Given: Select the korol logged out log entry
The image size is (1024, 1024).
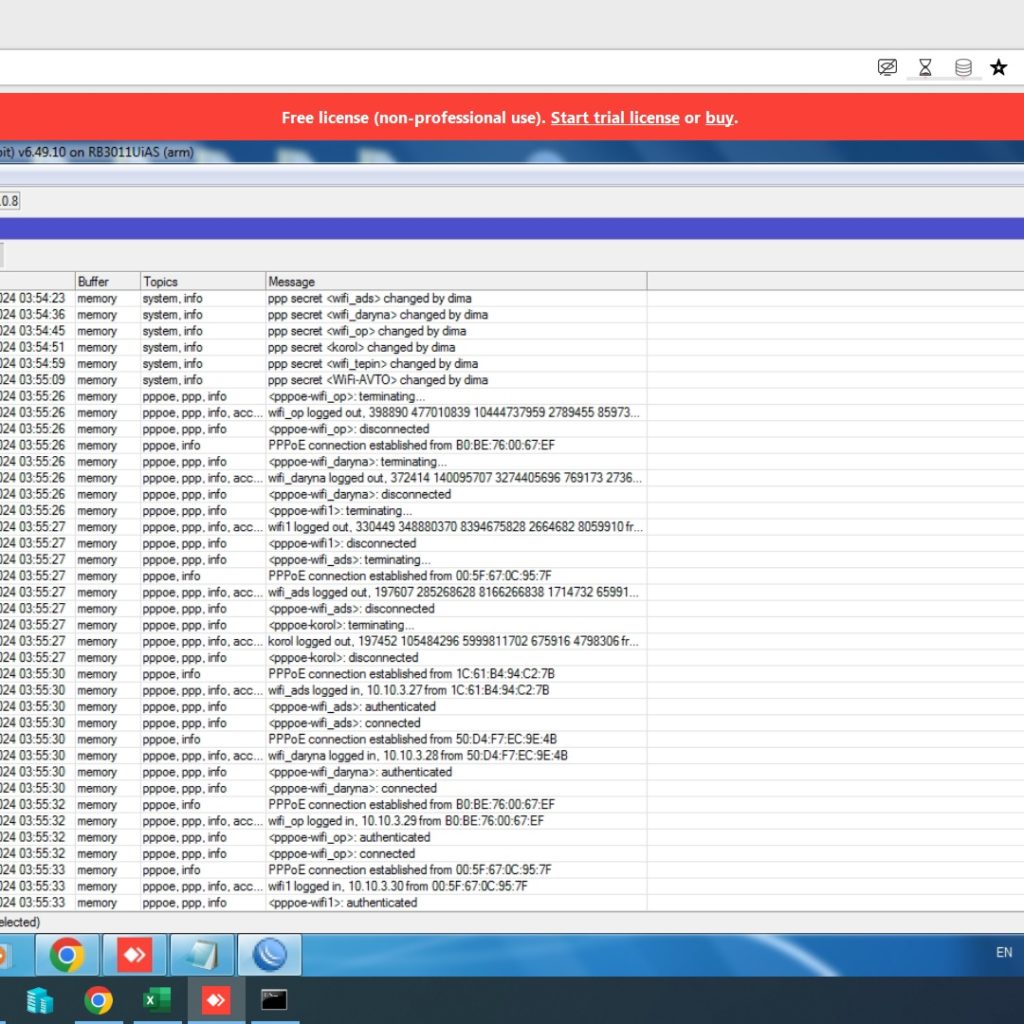Looking at the screenshot, I should (x=452, y=641).
